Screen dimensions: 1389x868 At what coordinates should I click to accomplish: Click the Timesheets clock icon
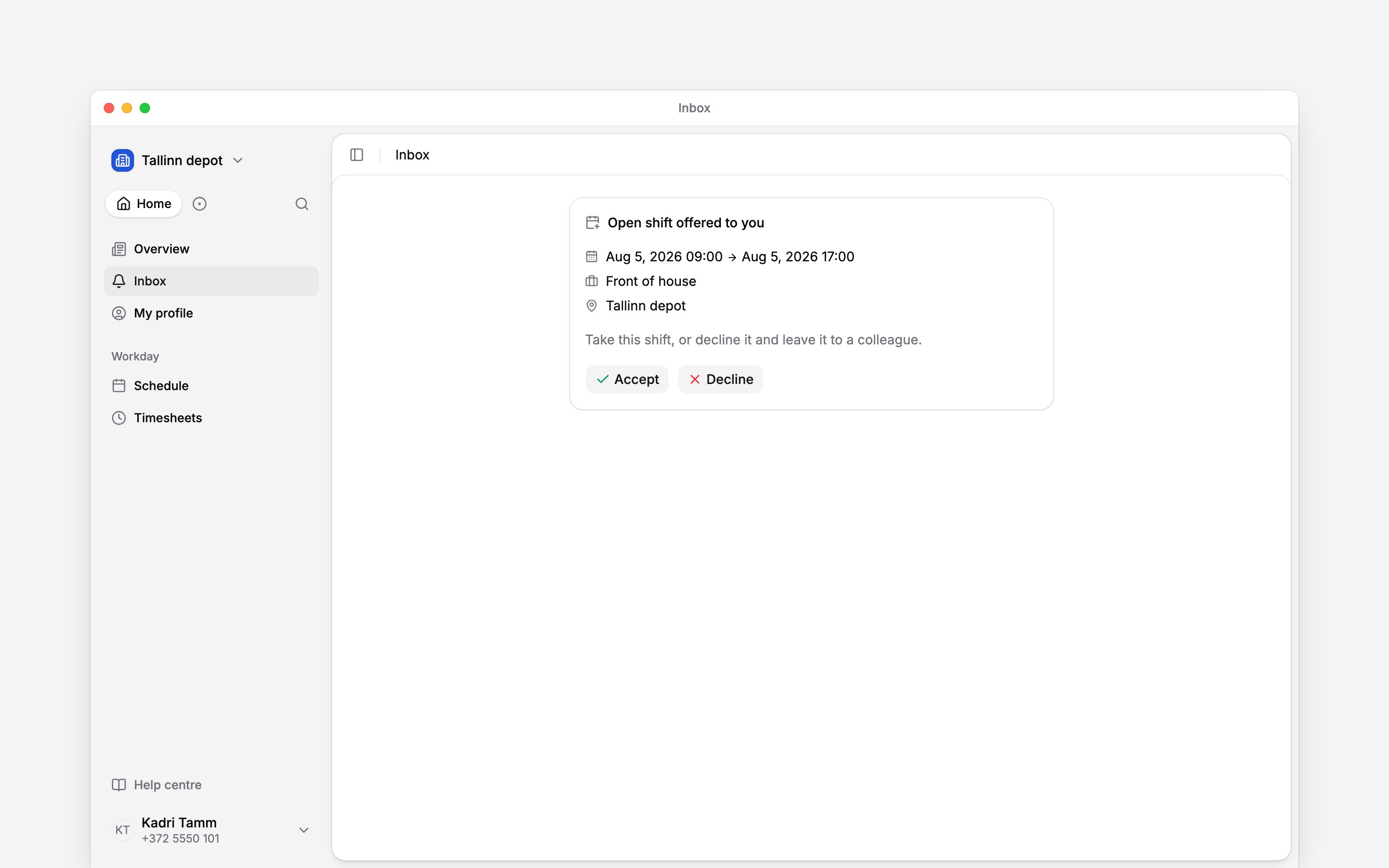coord(119,418)
